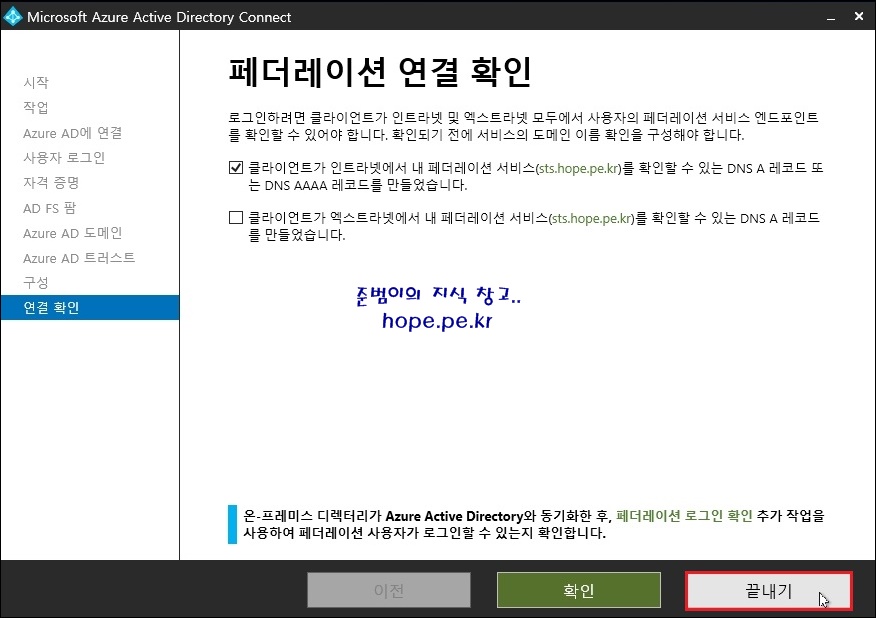Open sts.hope.pe.kr link in intranet checkbox text
Image resolution: width=876 pixels, height=618 pixels.
point(578,168)
